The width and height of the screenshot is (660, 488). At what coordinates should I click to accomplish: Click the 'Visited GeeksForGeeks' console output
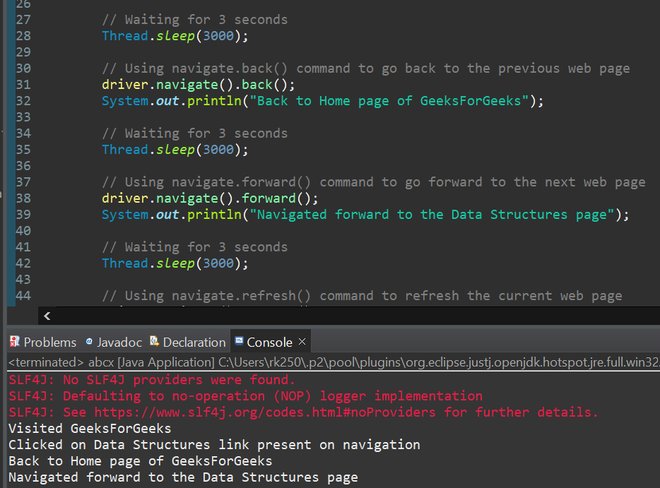click(90, 429)
